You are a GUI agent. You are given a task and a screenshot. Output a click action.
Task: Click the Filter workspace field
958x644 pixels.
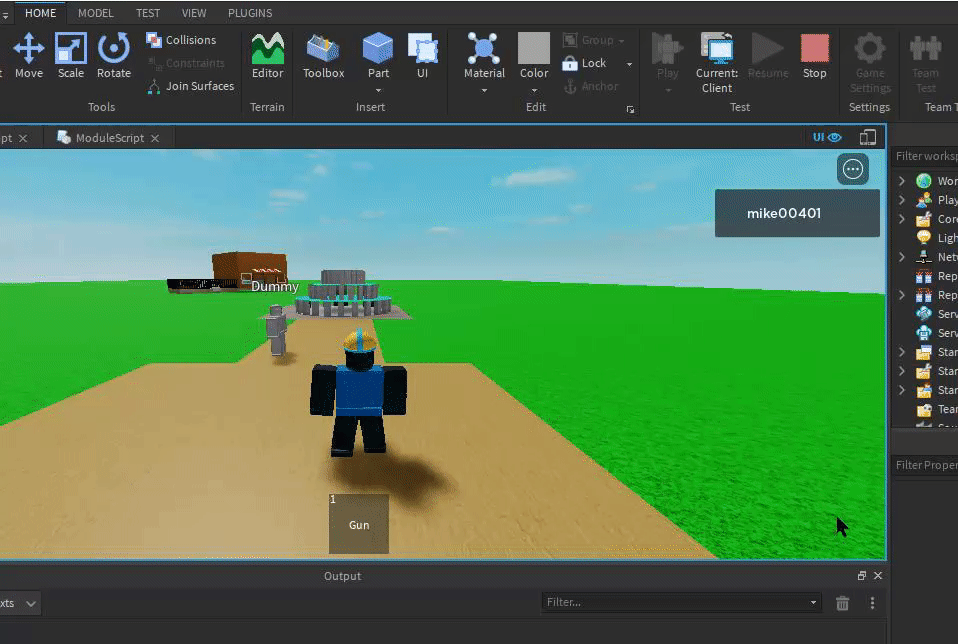click(925, 156)
